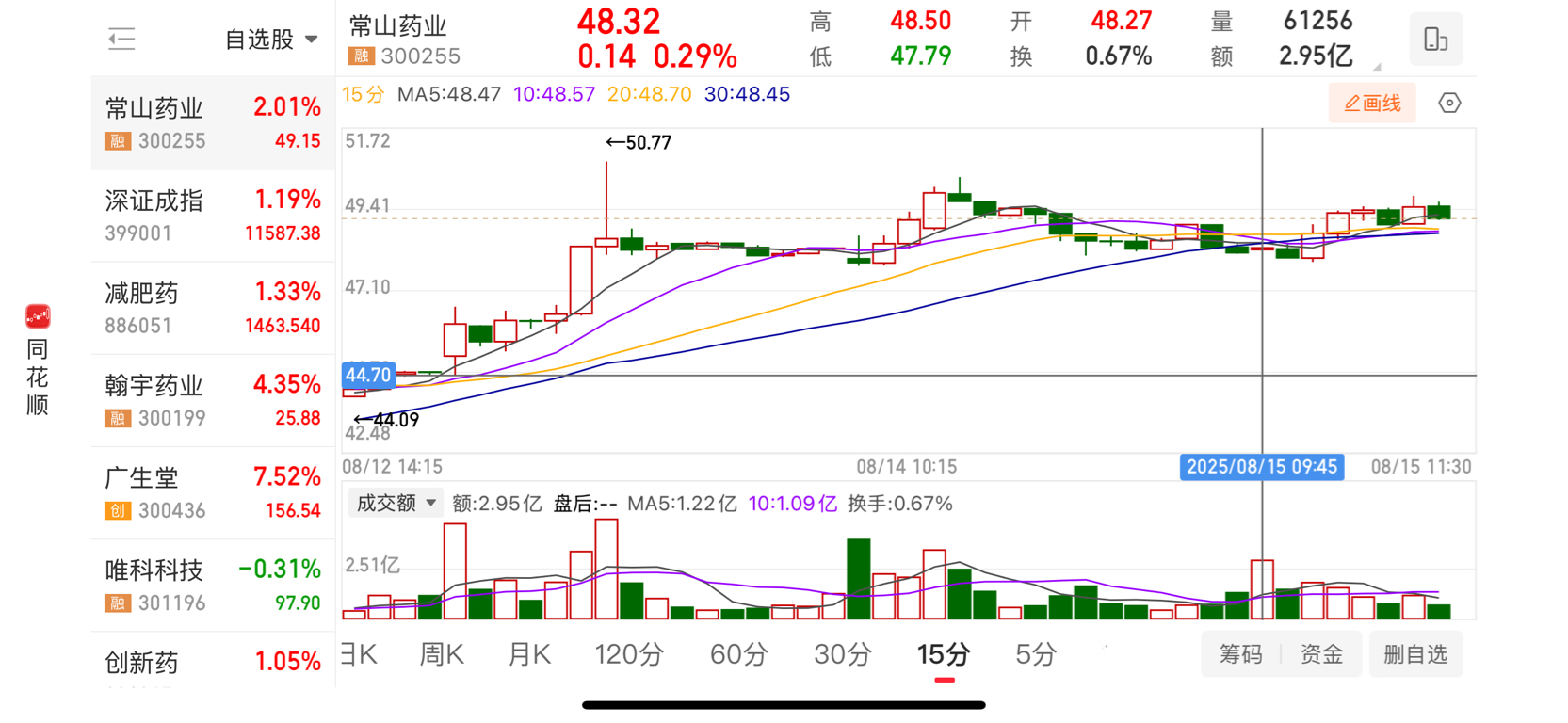Viewport: 1568px width, 723px height.
Task: Click the 15分 MA period label
Action: 363,94
